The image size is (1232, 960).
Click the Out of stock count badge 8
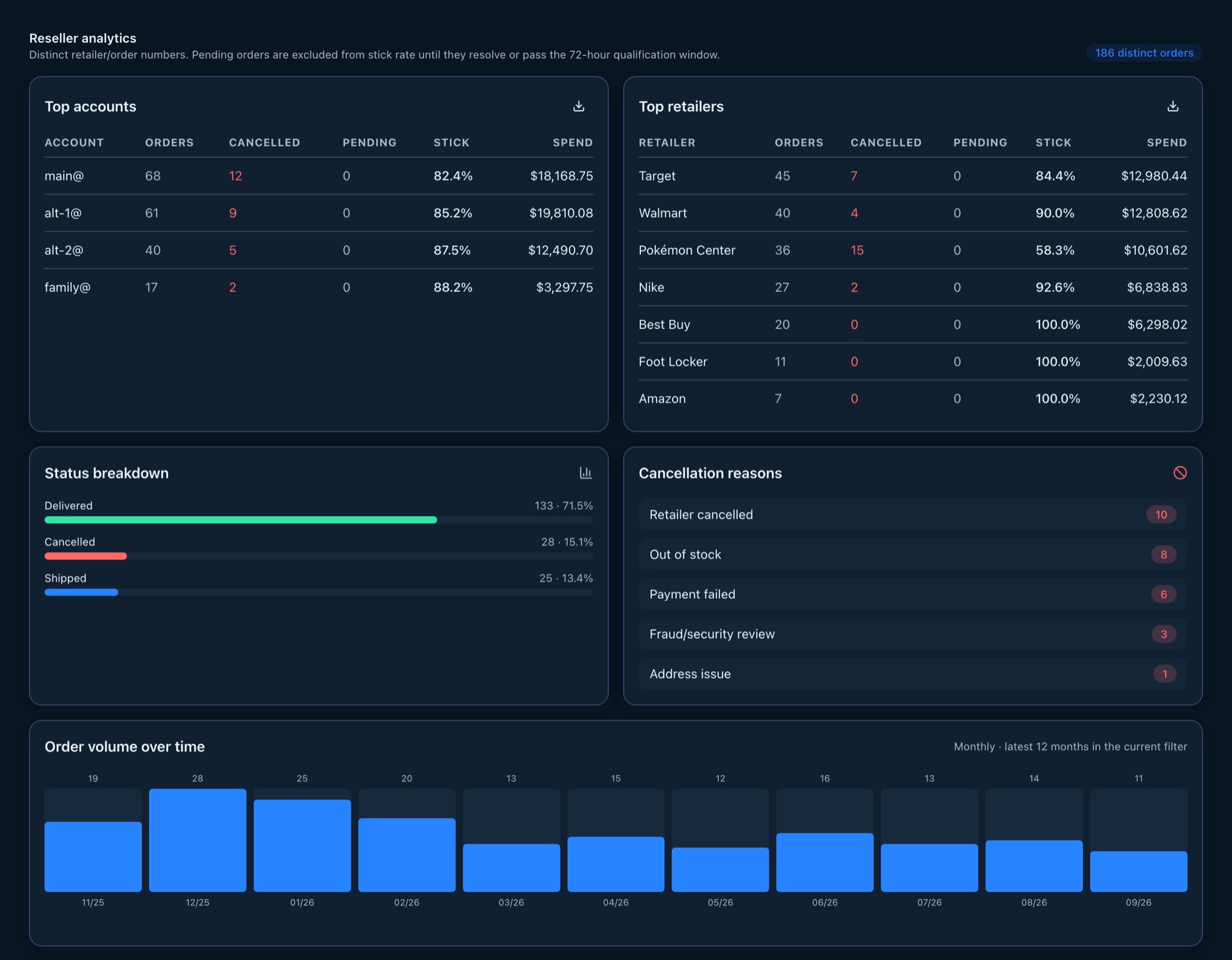pos(1163,554)
